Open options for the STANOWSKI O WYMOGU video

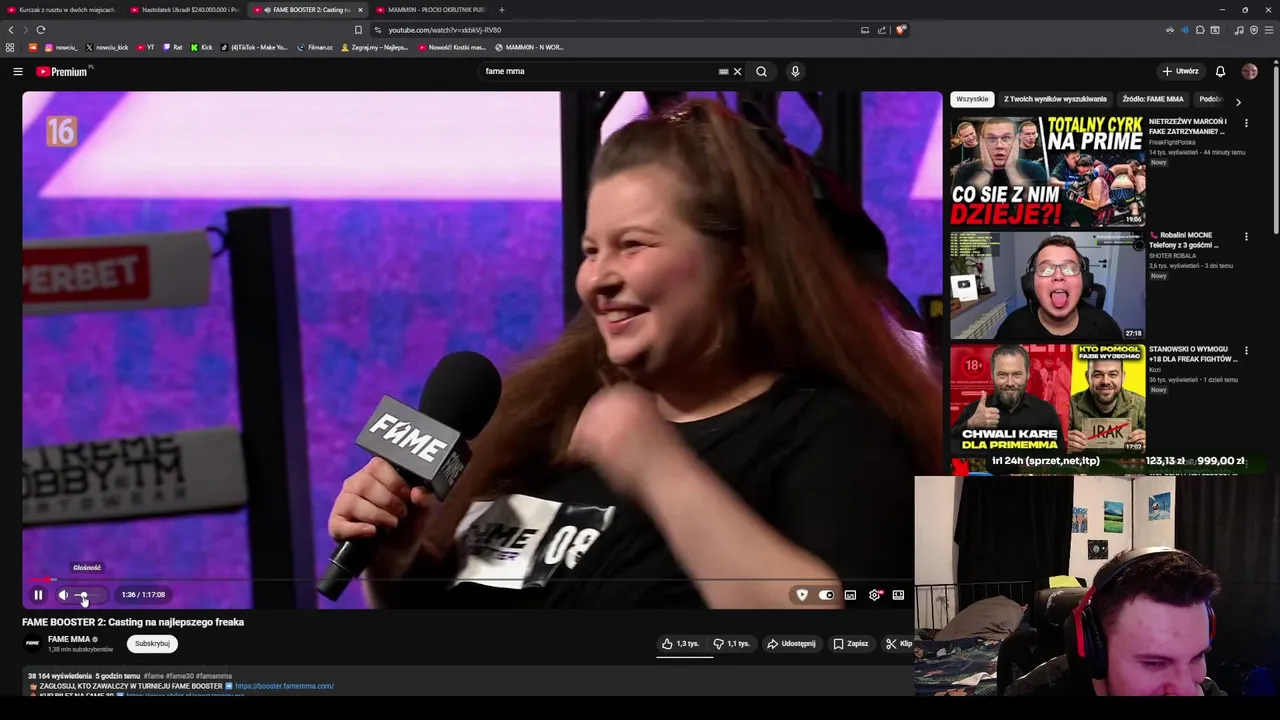1246,351
